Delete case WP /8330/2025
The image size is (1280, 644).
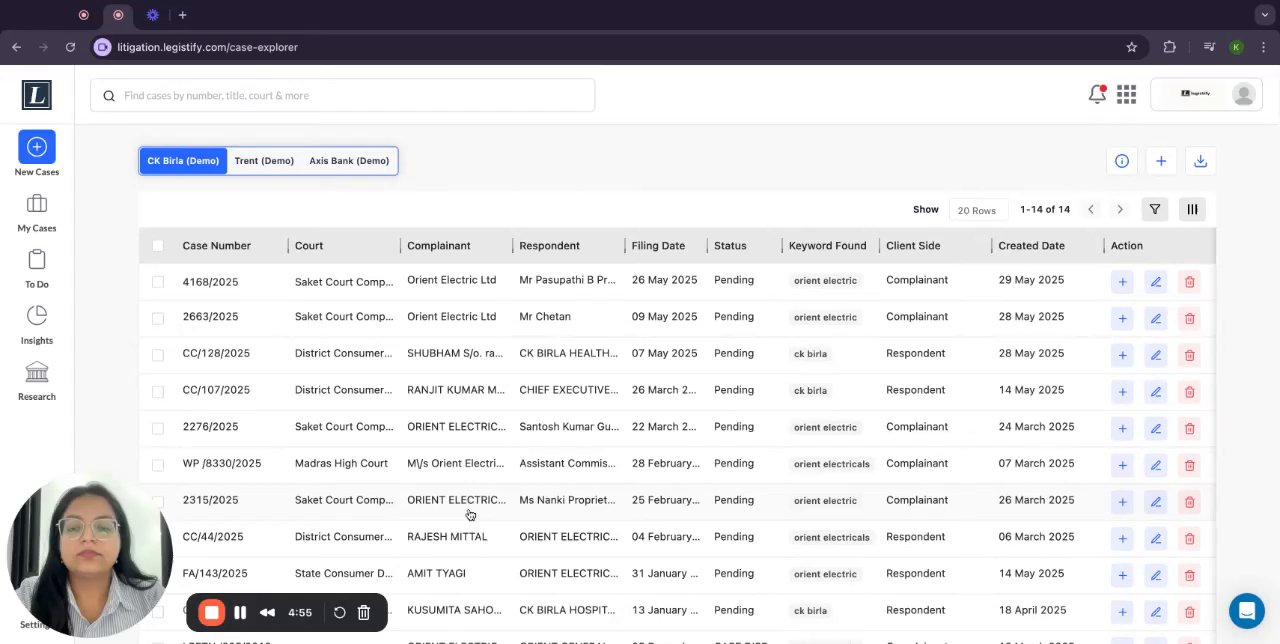[x=1189, y=465]
